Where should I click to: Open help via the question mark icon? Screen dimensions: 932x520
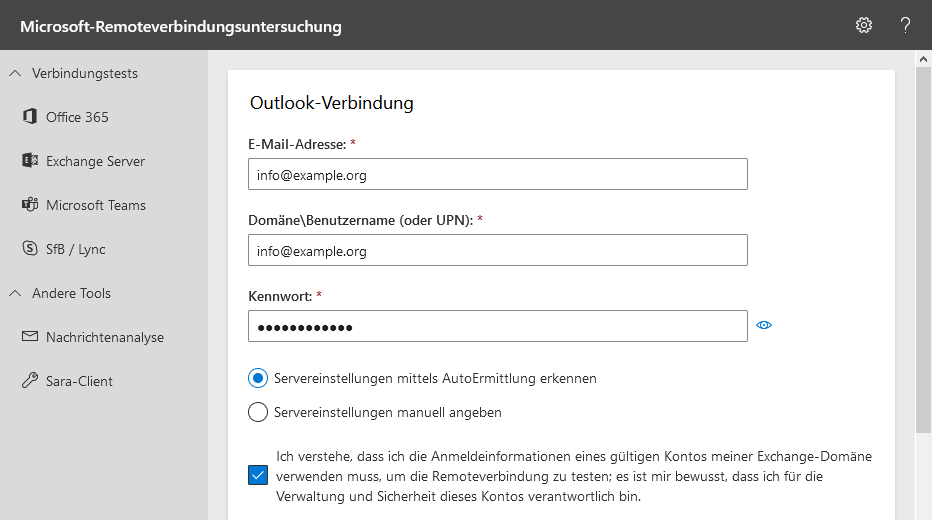click(x=905, y=25)
